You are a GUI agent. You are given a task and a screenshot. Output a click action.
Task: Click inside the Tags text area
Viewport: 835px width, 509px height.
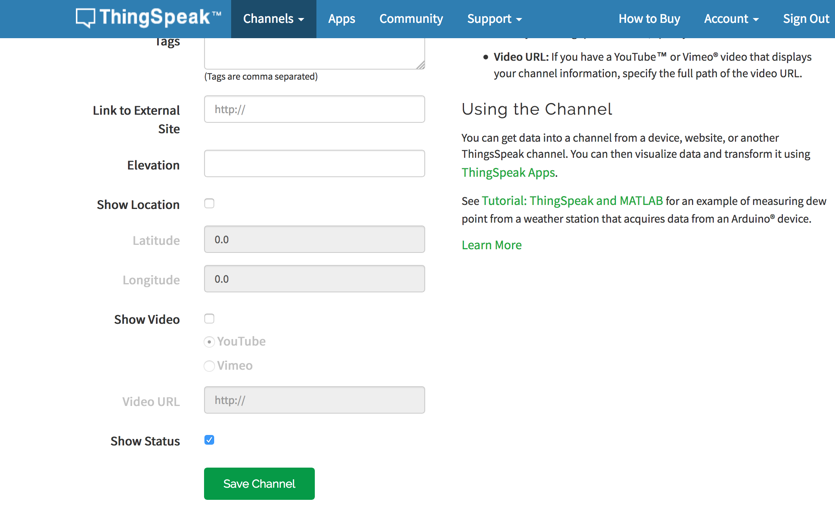(x=314, y=53)
